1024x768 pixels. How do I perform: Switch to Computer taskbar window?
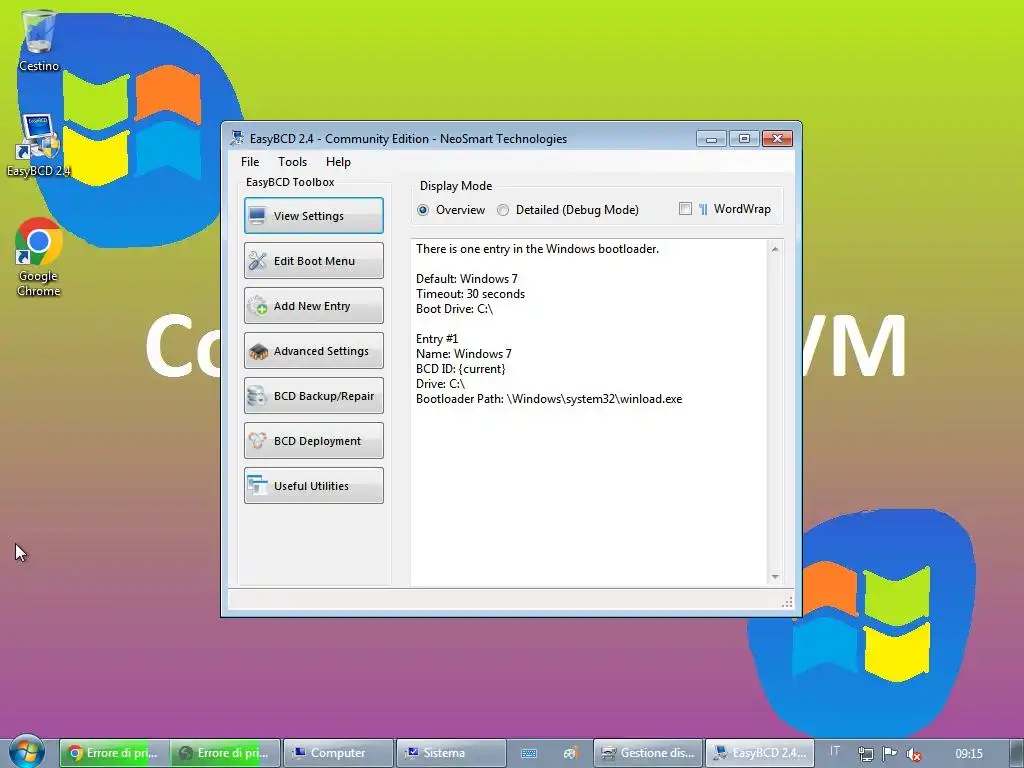point(338,753)
